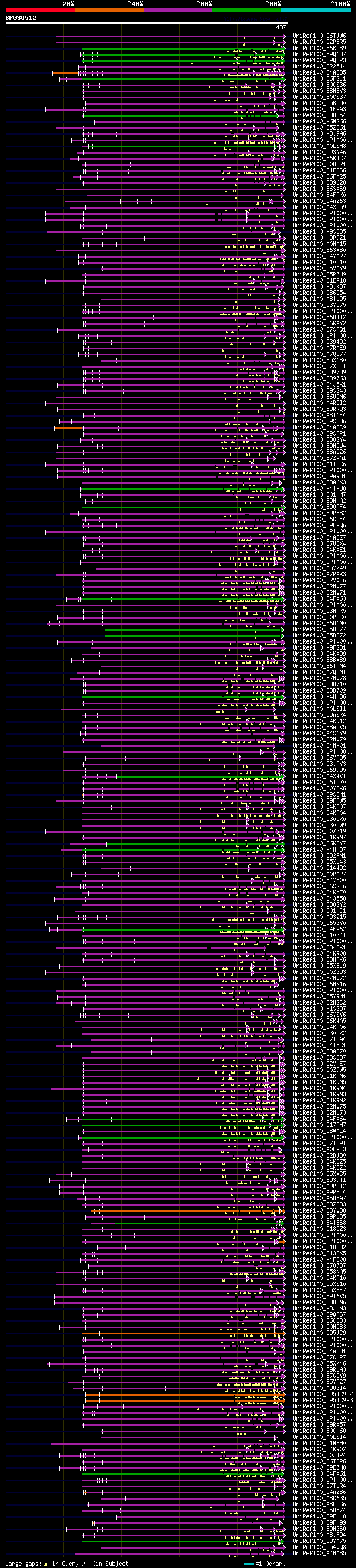Click the UniRef100_Q4A2B5 entry
356x1568 pixels.
pos(319,72)
